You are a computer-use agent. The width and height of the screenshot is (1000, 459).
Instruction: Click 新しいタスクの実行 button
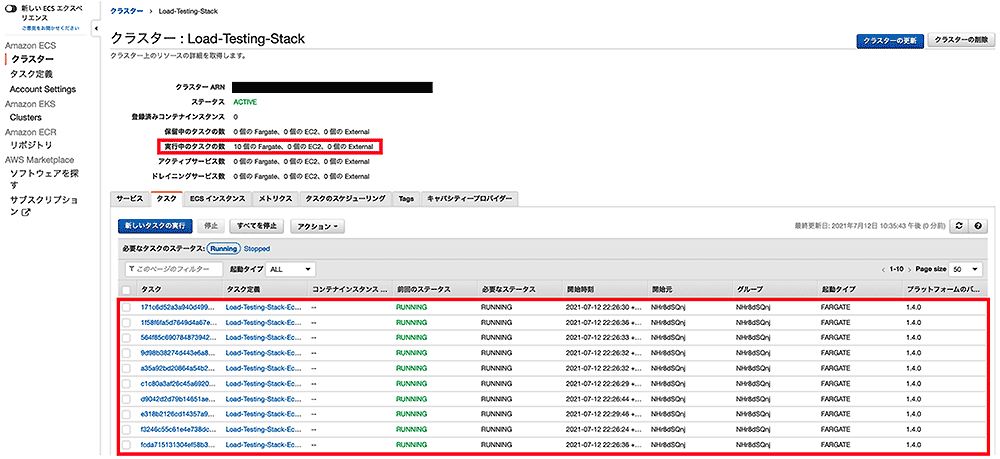[155, 226]
